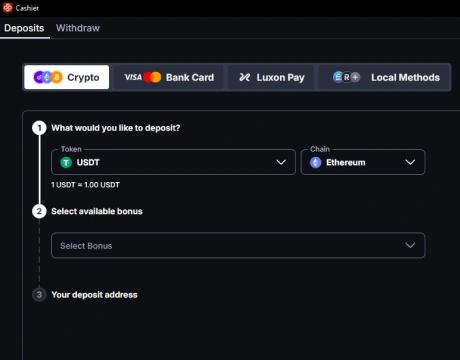The height and width of the screenshot is (360, 460).
Task: Click the Select Bonus chevron arrow
Action: (410, 246)
